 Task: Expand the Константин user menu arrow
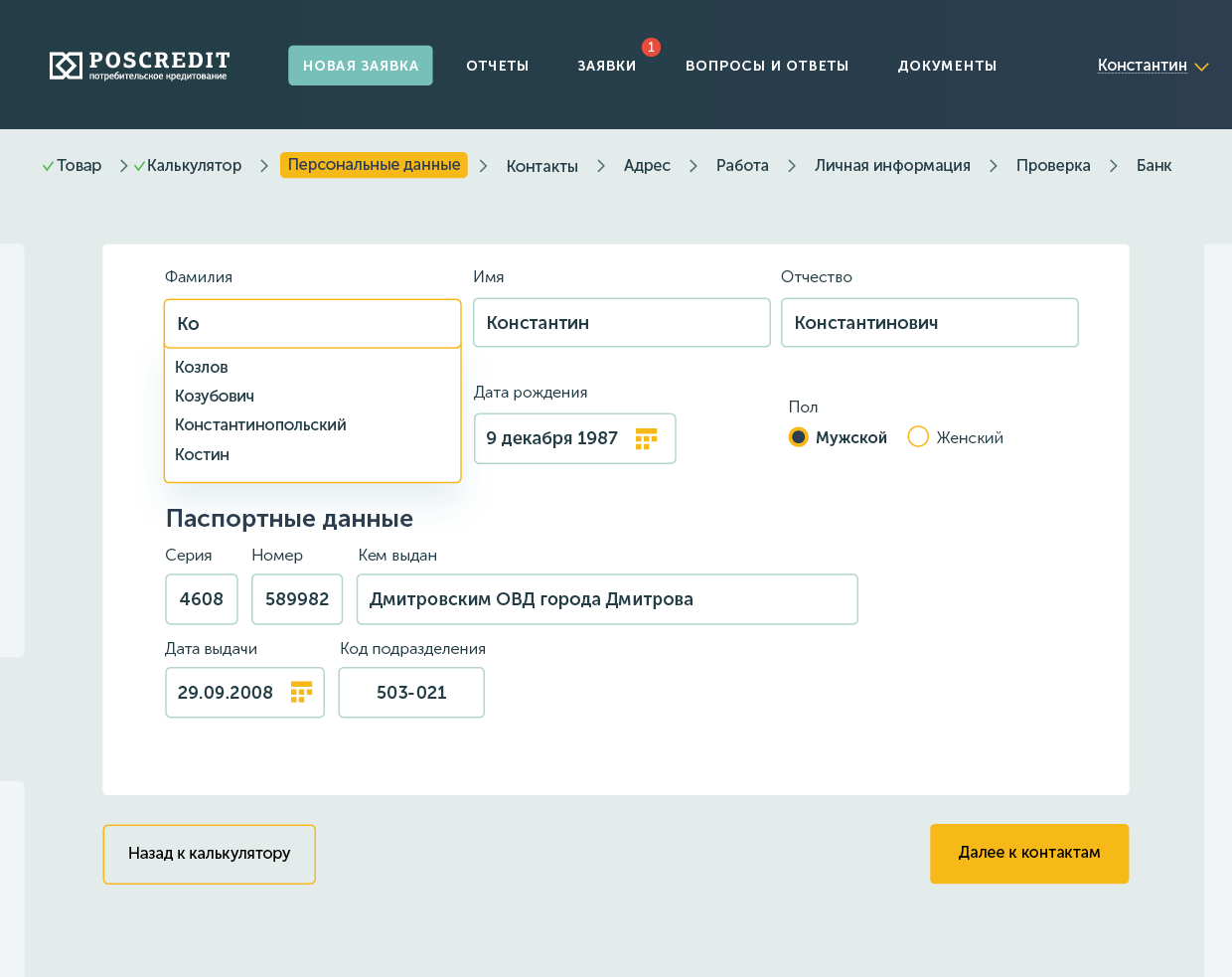1201,67
